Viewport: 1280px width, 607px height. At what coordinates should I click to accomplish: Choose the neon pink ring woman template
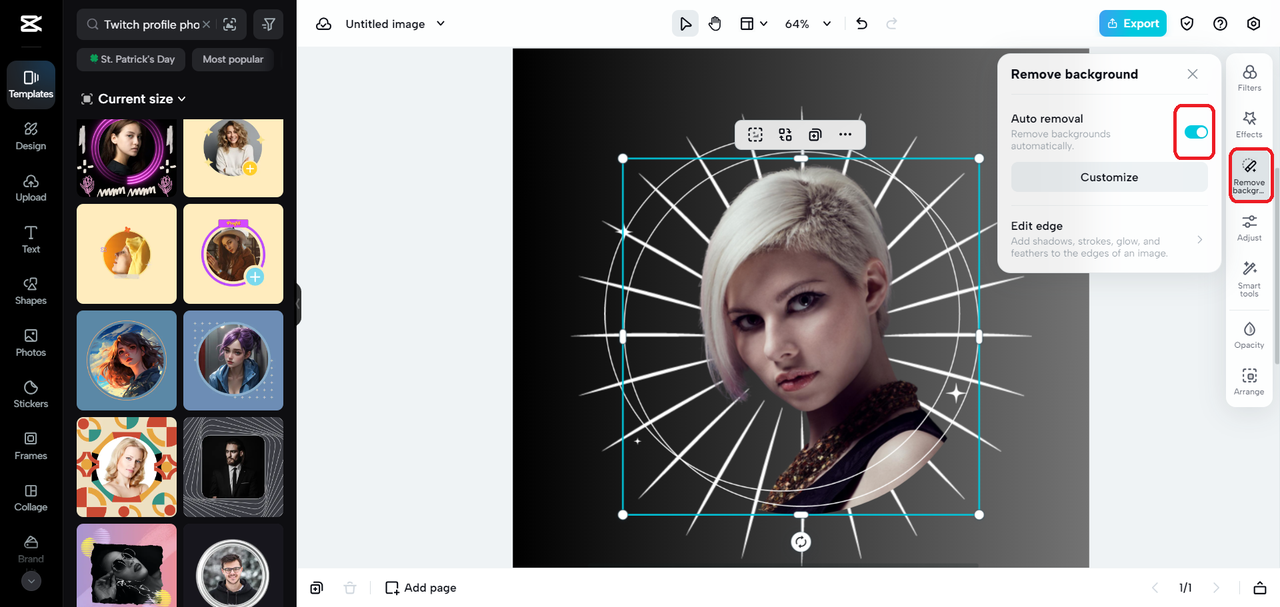[x=127, y=158]
